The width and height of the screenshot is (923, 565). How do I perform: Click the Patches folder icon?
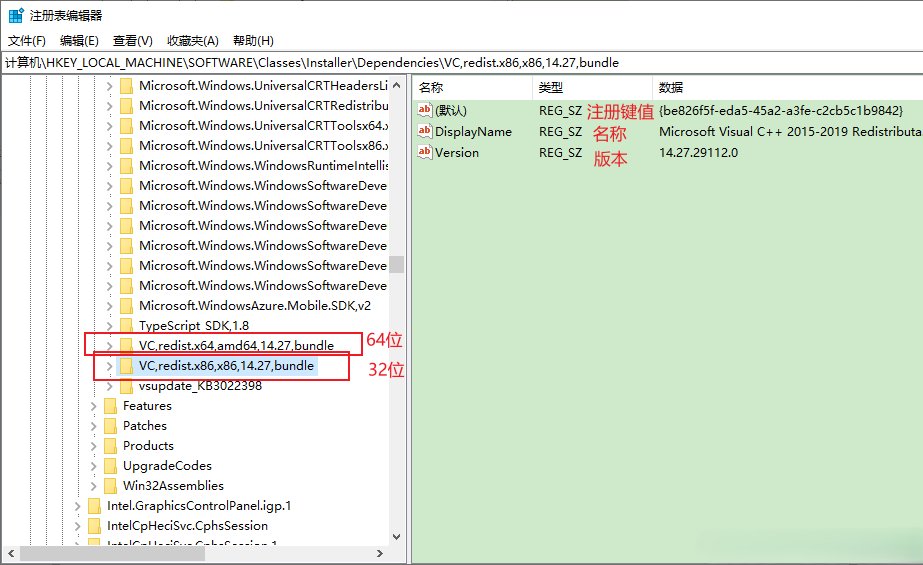point(110,426)
